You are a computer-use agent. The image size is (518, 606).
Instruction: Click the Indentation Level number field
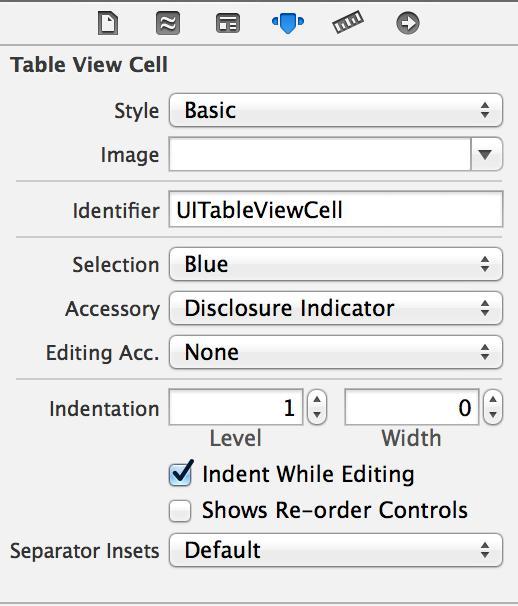click(x=236, y=407)
